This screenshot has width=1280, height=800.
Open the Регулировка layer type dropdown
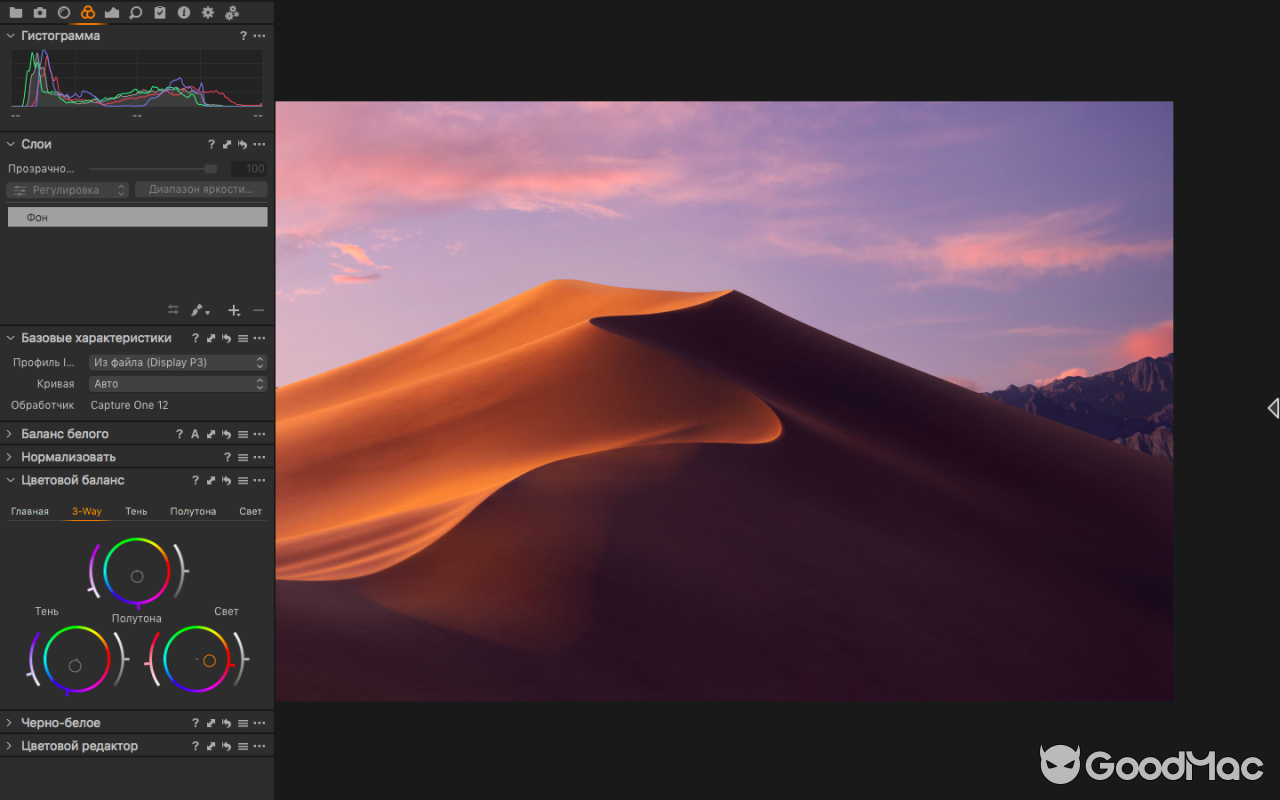[67, 189]
